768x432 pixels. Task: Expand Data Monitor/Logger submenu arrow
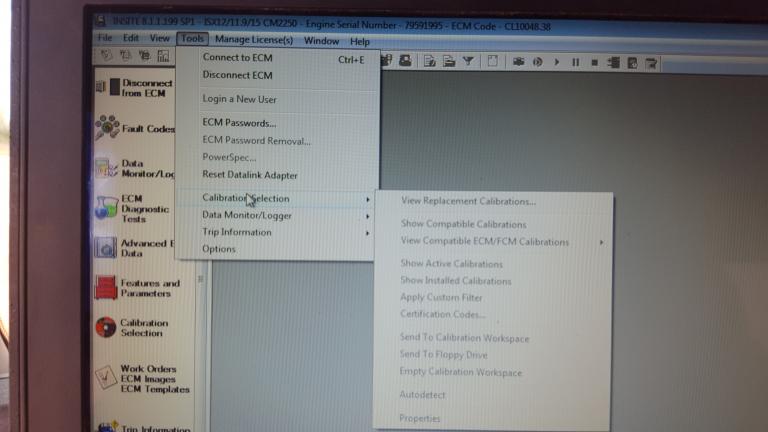tap(367, 216)
